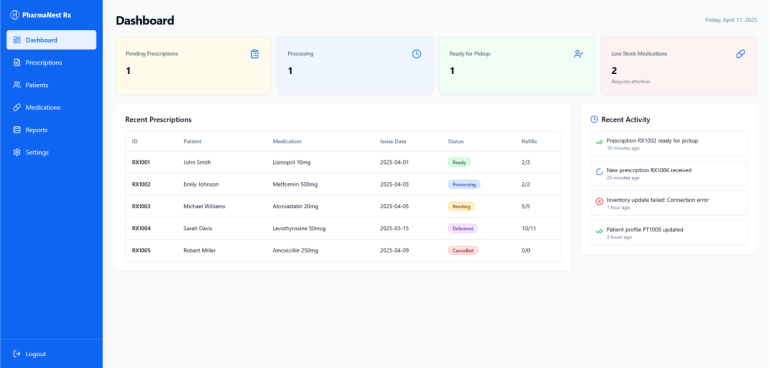
Task: Click 'Prescription RX1002 ready for pickup' activity text
Action: click(x=652, y=141)
